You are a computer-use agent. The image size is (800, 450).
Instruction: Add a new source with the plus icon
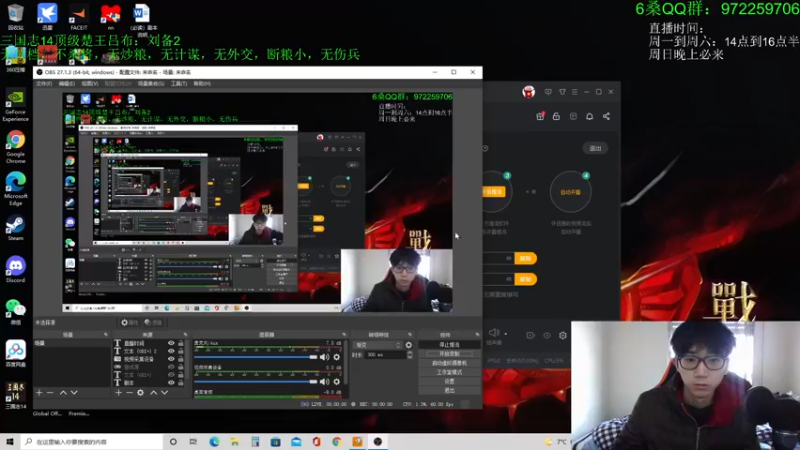click(x=118, y=392)
